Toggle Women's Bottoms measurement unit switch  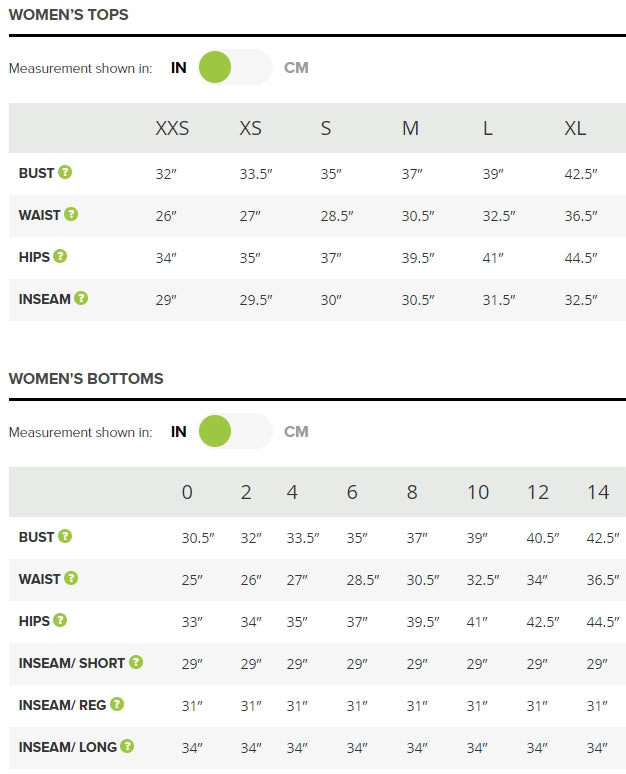(x=235, y=431)
